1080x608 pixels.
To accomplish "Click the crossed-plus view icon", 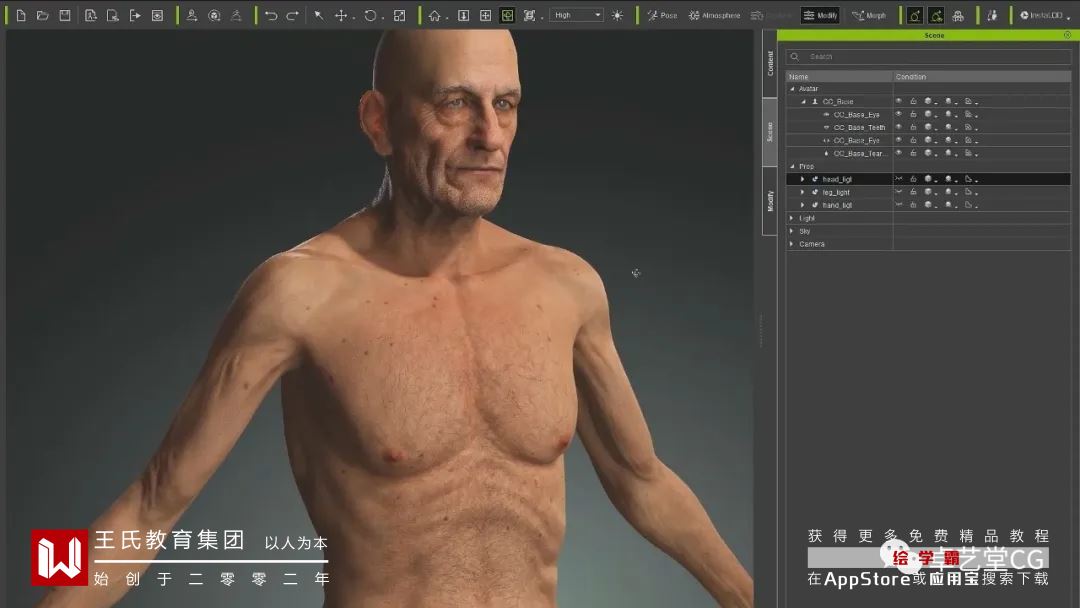I will click(x=486, y=15).
